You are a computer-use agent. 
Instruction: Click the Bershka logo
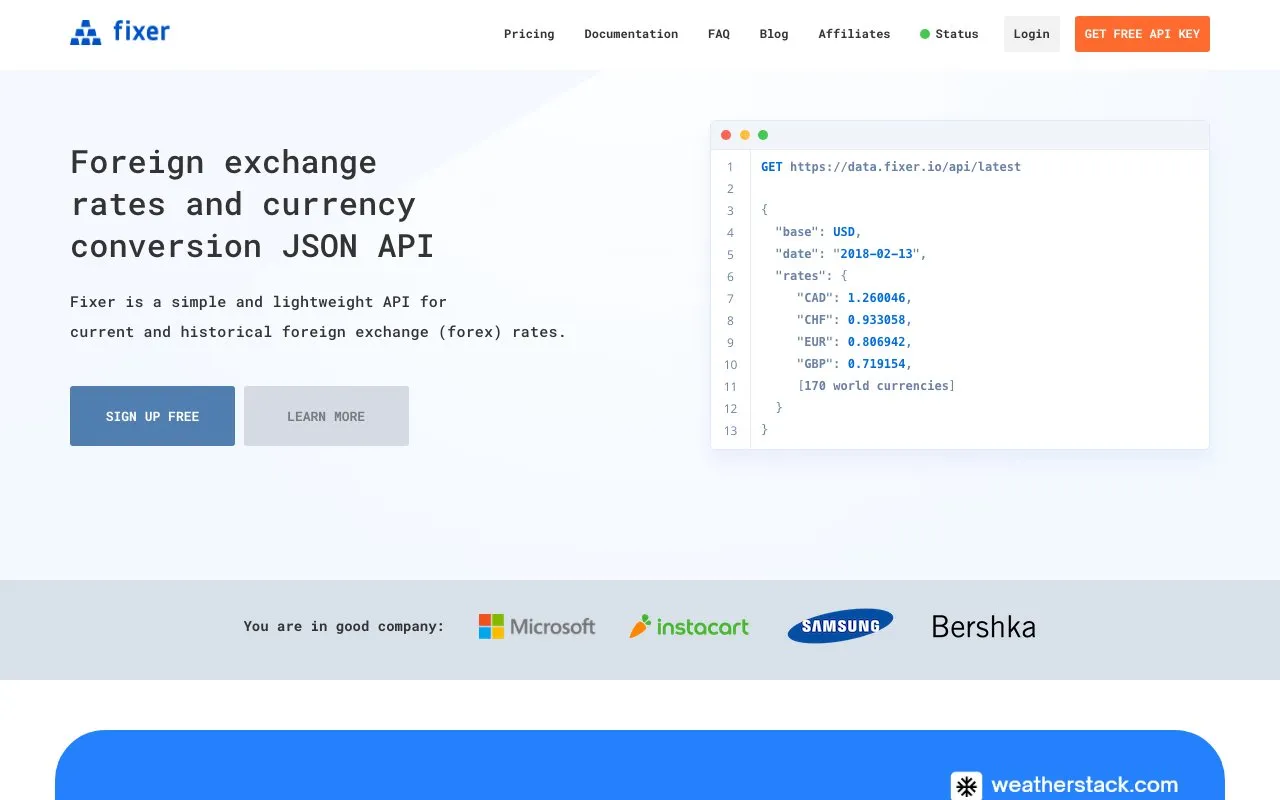pos(983,627)
